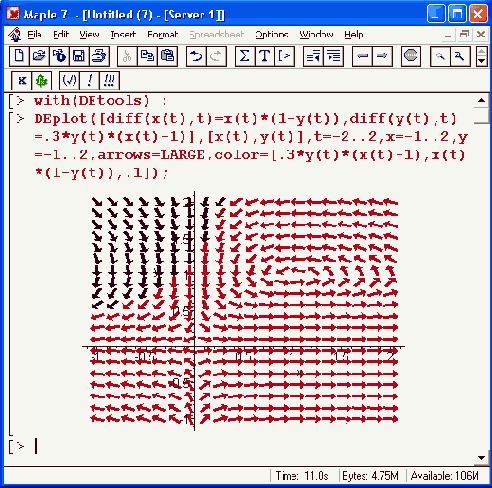
Task: Toggle Maple input mode with the leaf button
Action: click(x=41, y=81)
